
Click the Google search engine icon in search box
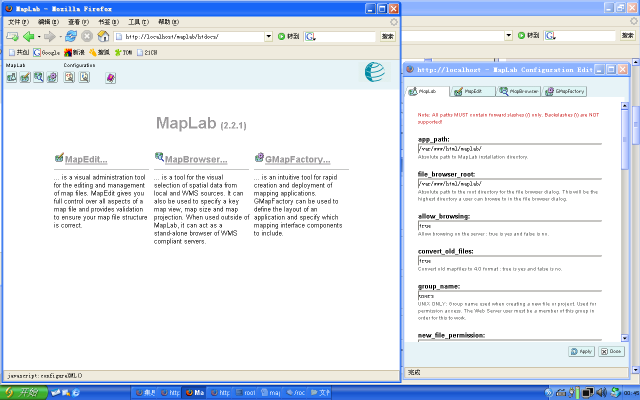point(310,36)
